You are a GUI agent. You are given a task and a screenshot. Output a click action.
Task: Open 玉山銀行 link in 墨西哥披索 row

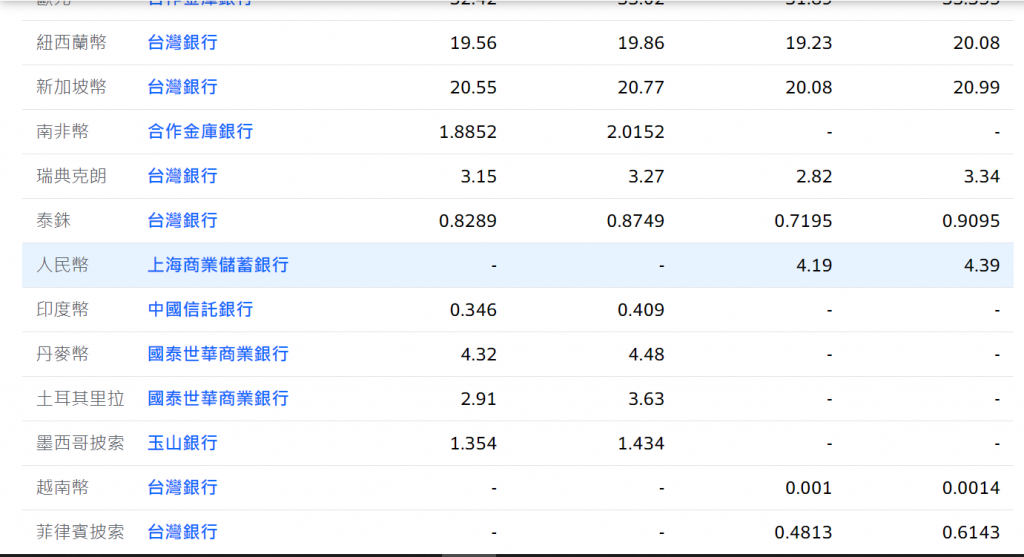182,442
